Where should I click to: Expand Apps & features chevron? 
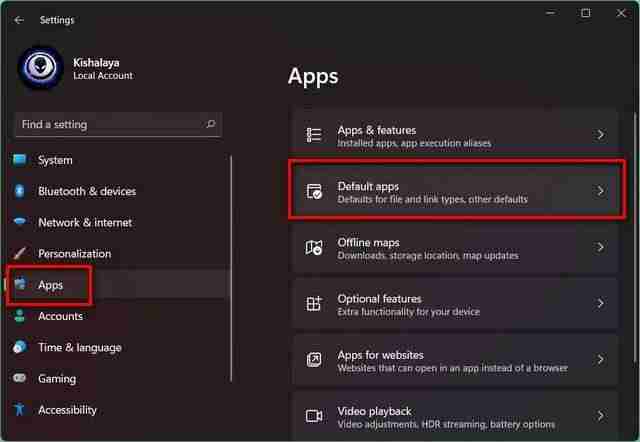(x=600, y=135)
